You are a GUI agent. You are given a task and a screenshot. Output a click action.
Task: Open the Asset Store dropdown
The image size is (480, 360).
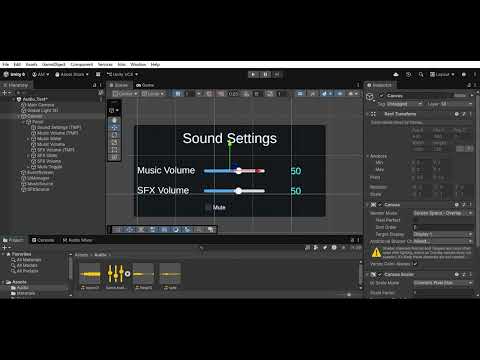72,74
